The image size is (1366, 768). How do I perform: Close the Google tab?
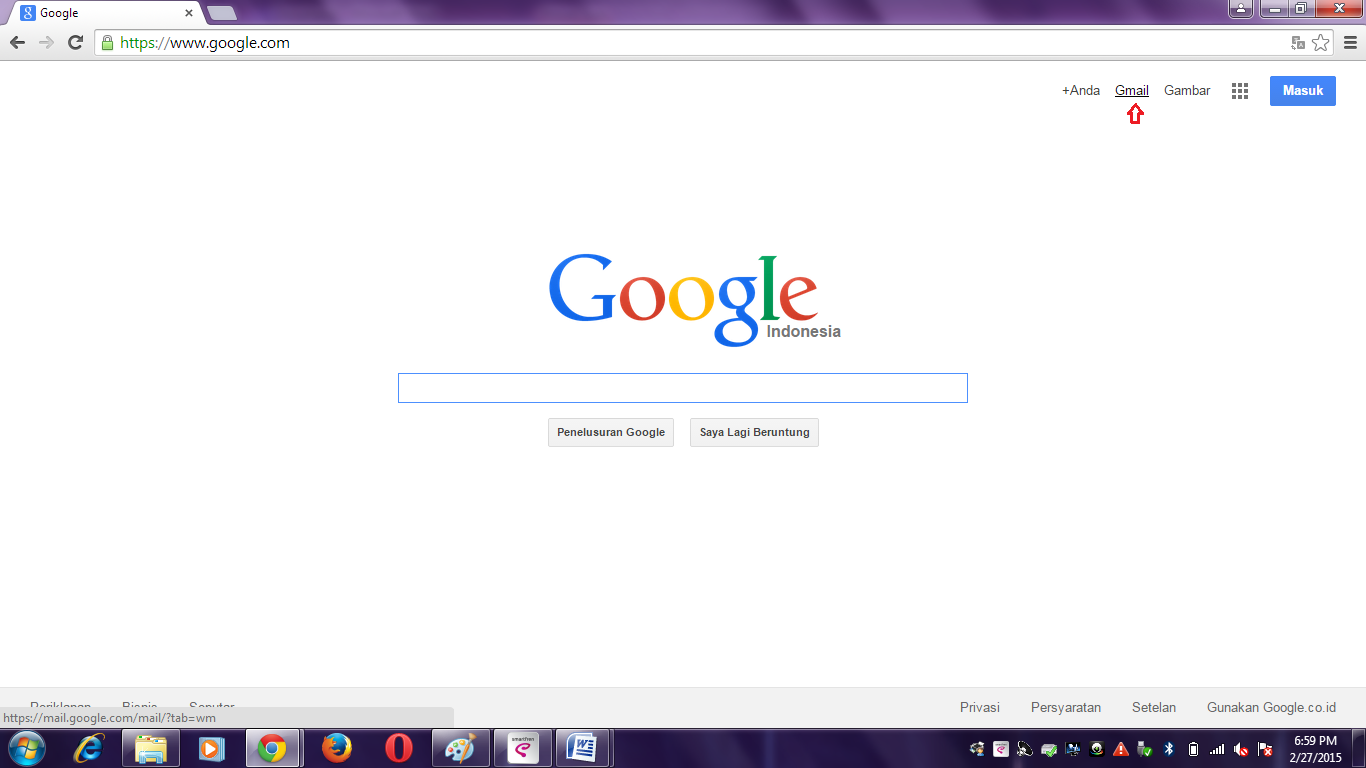(188, 13)
